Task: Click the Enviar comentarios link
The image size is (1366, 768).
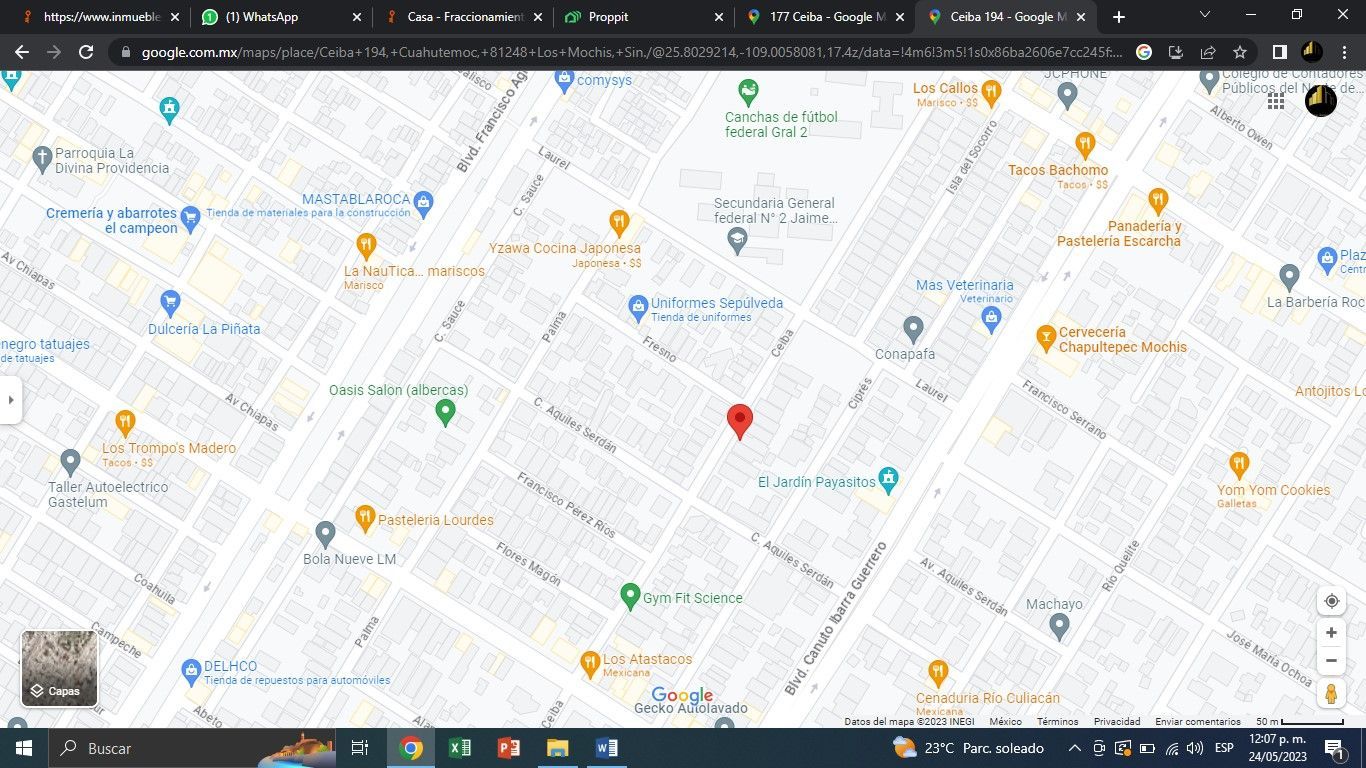Action: 1198,721
